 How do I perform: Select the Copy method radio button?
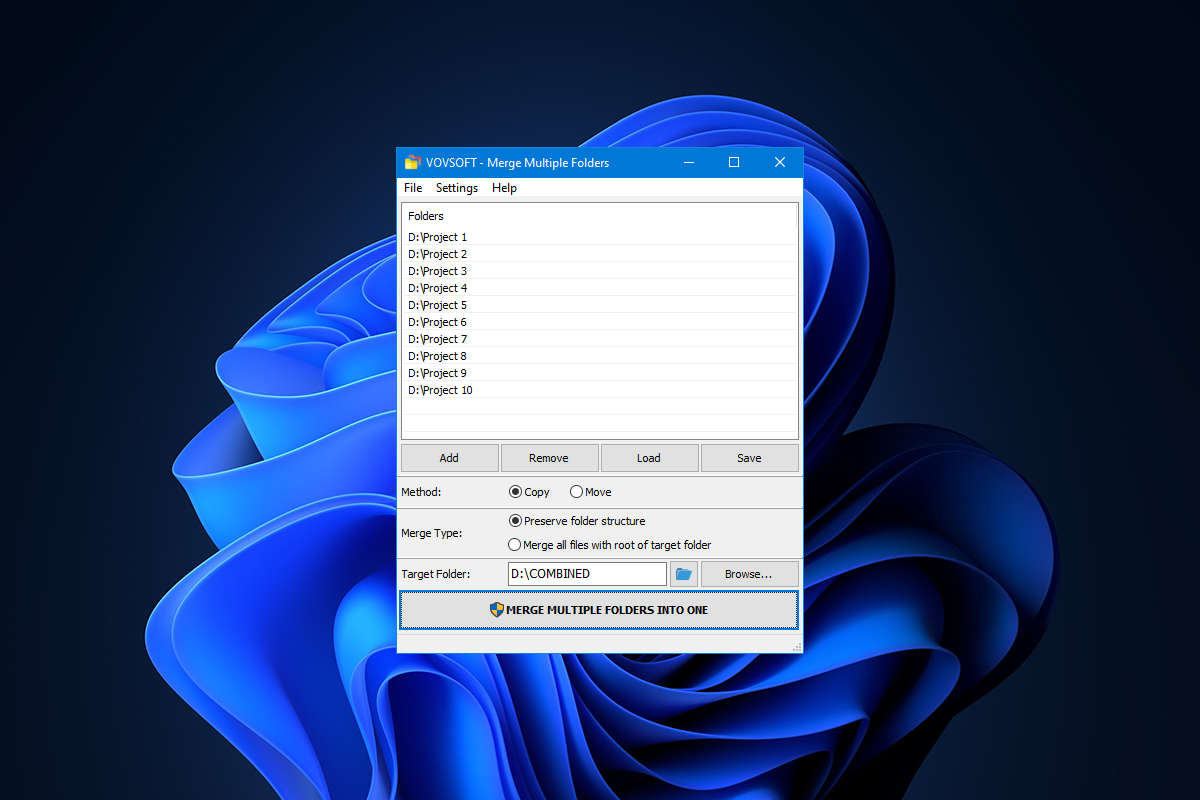513,491
